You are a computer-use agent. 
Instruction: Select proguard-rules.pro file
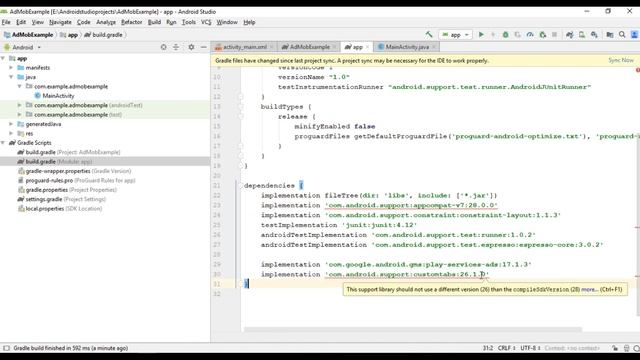(77, 180)
